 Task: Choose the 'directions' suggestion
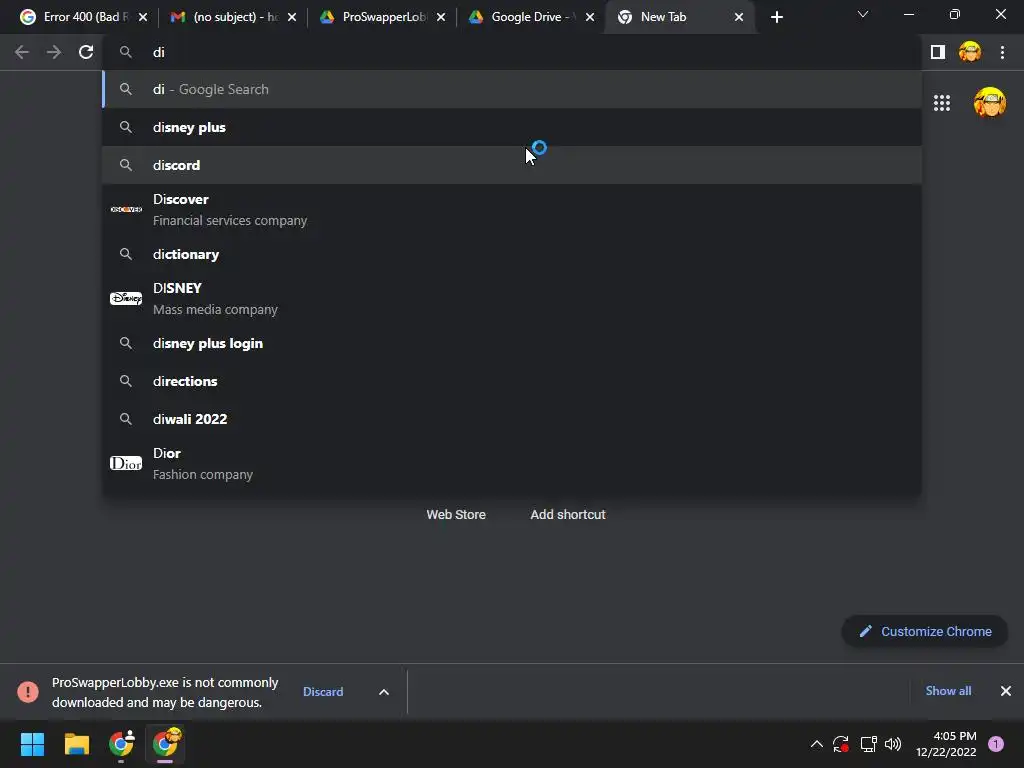(511, 381)
